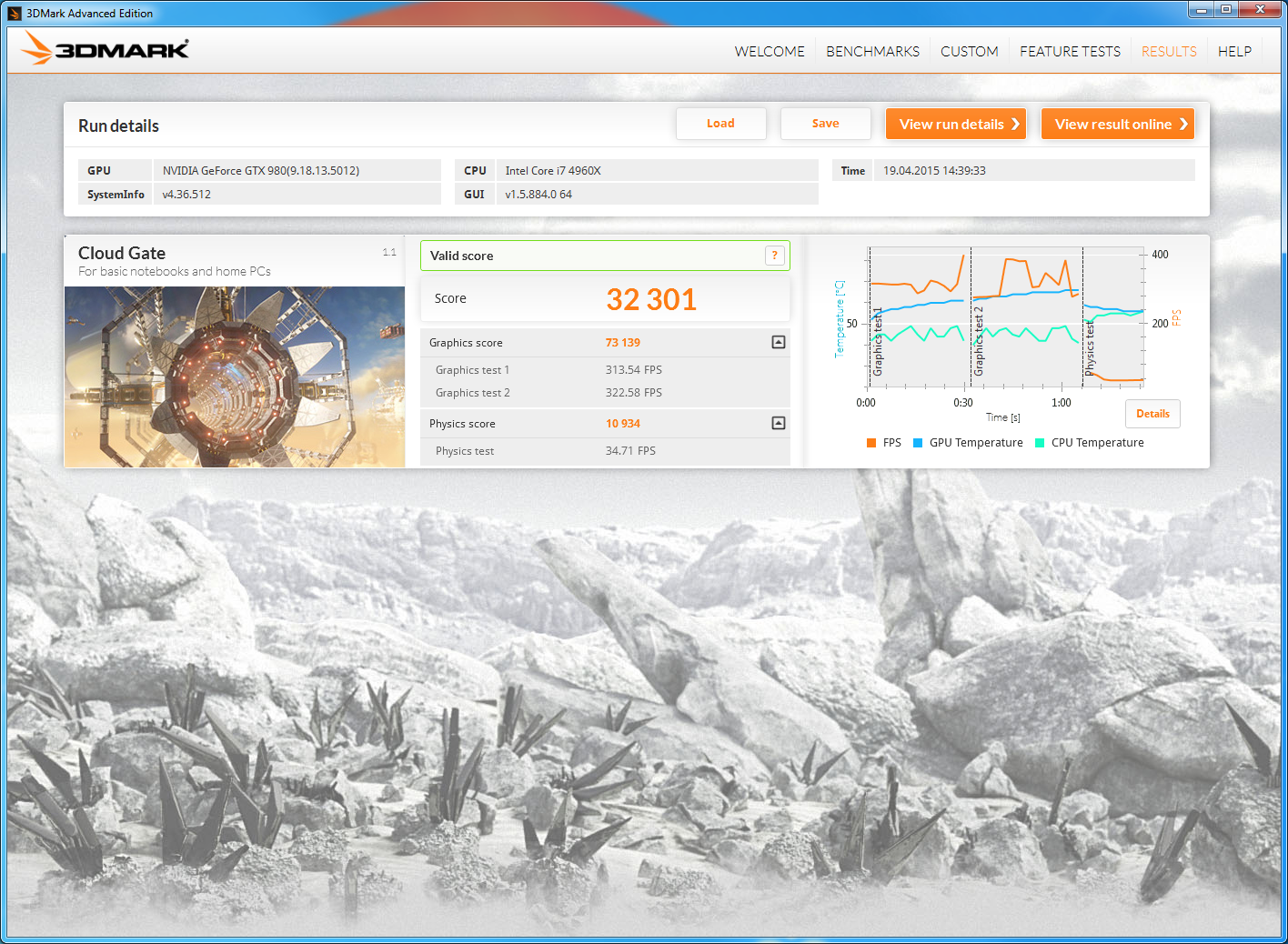This screenshot has width=1288, height=944.
Task: Collapse the Physics score section
Action: click(x=778, y=423)
